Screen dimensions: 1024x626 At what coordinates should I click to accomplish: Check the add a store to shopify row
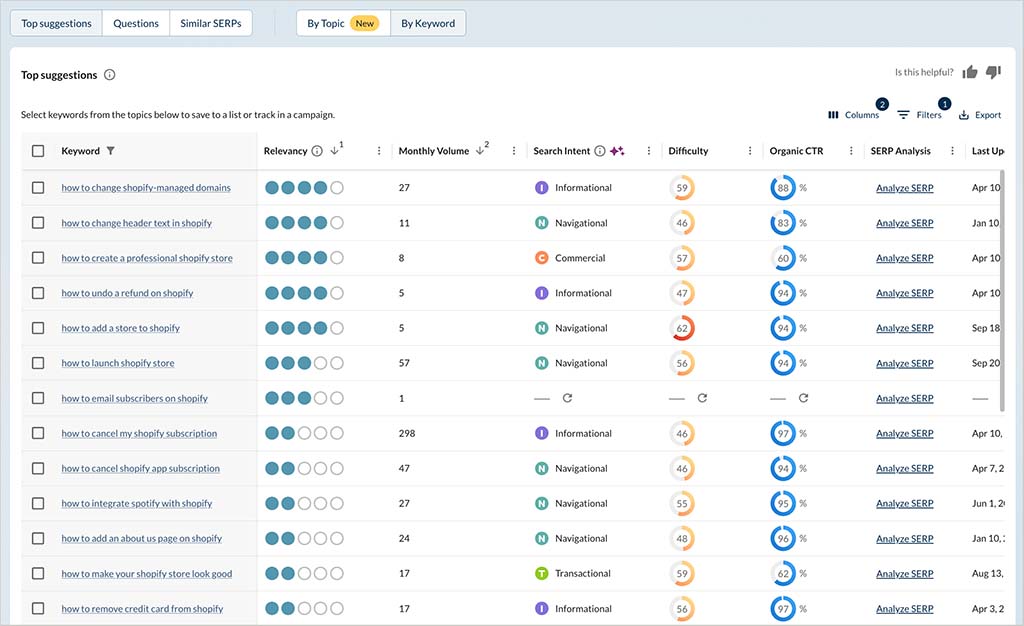coord(38,328)
